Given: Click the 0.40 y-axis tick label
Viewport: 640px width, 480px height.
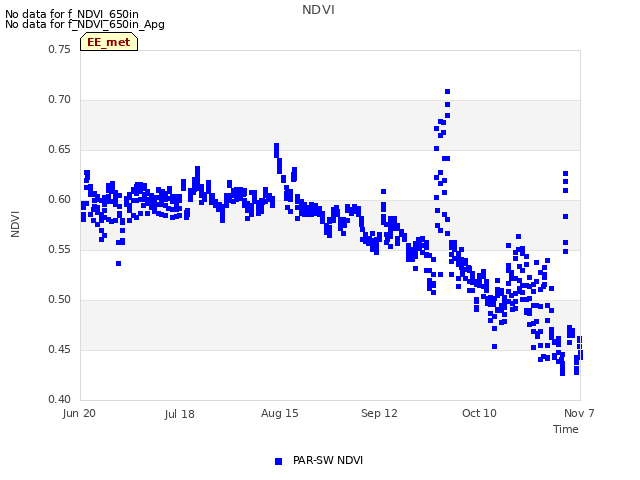Looking at the screenshot, I should tap(60, 399).
